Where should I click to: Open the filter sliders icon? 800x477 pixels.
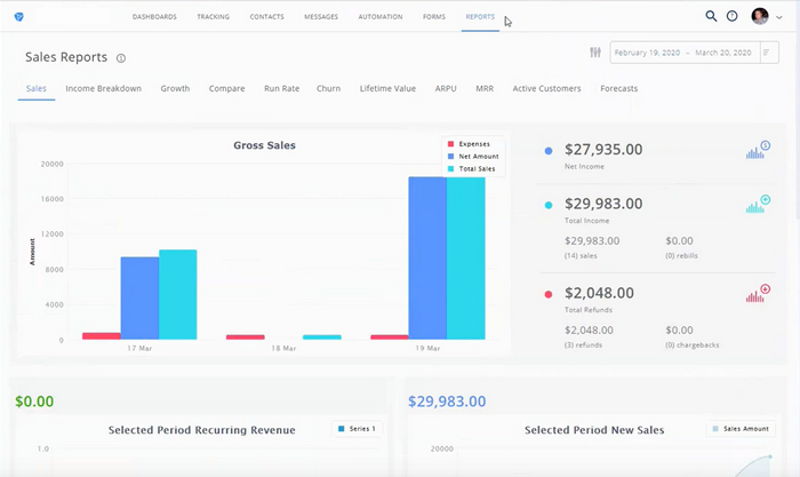tap(595, 52)
